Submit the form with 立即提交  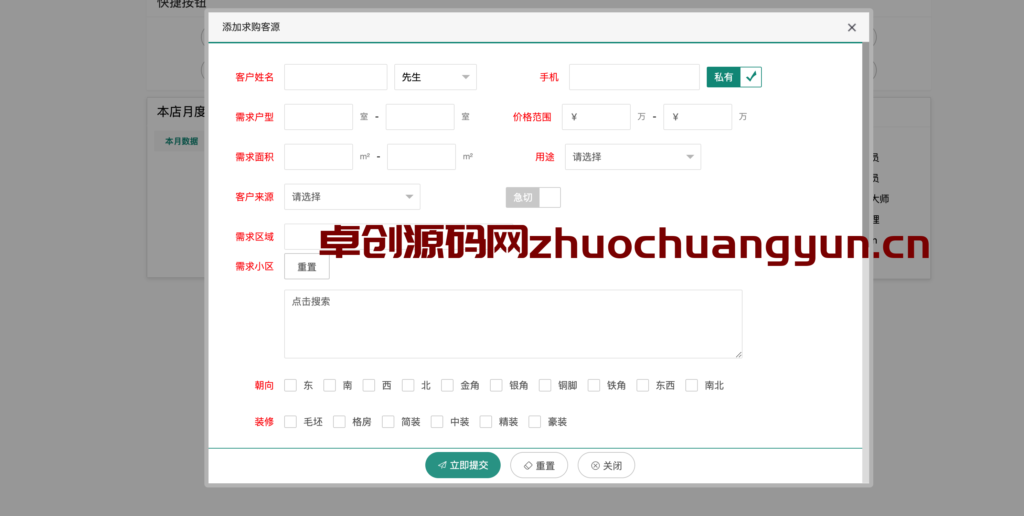coord(463,465)
